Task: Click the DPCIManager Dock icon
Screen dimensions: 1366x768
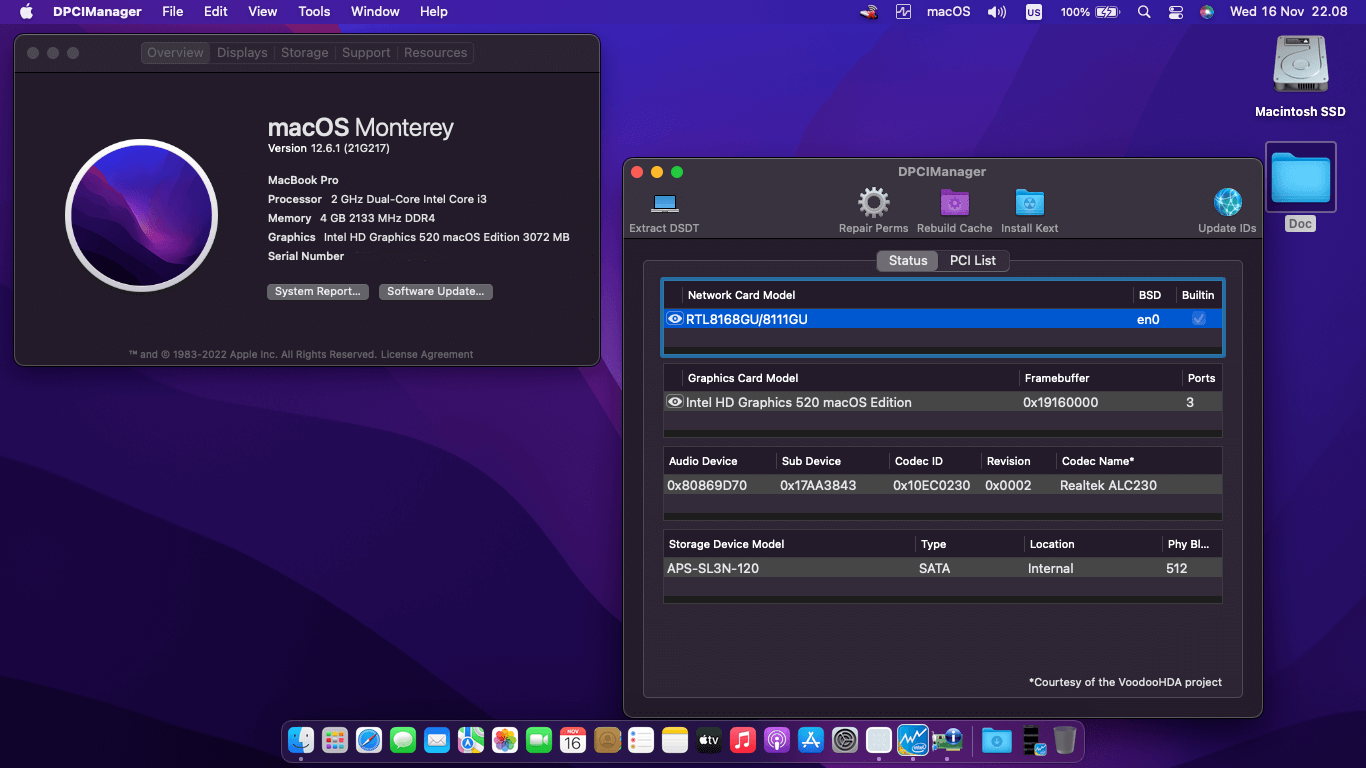Action: pos(947,740)
